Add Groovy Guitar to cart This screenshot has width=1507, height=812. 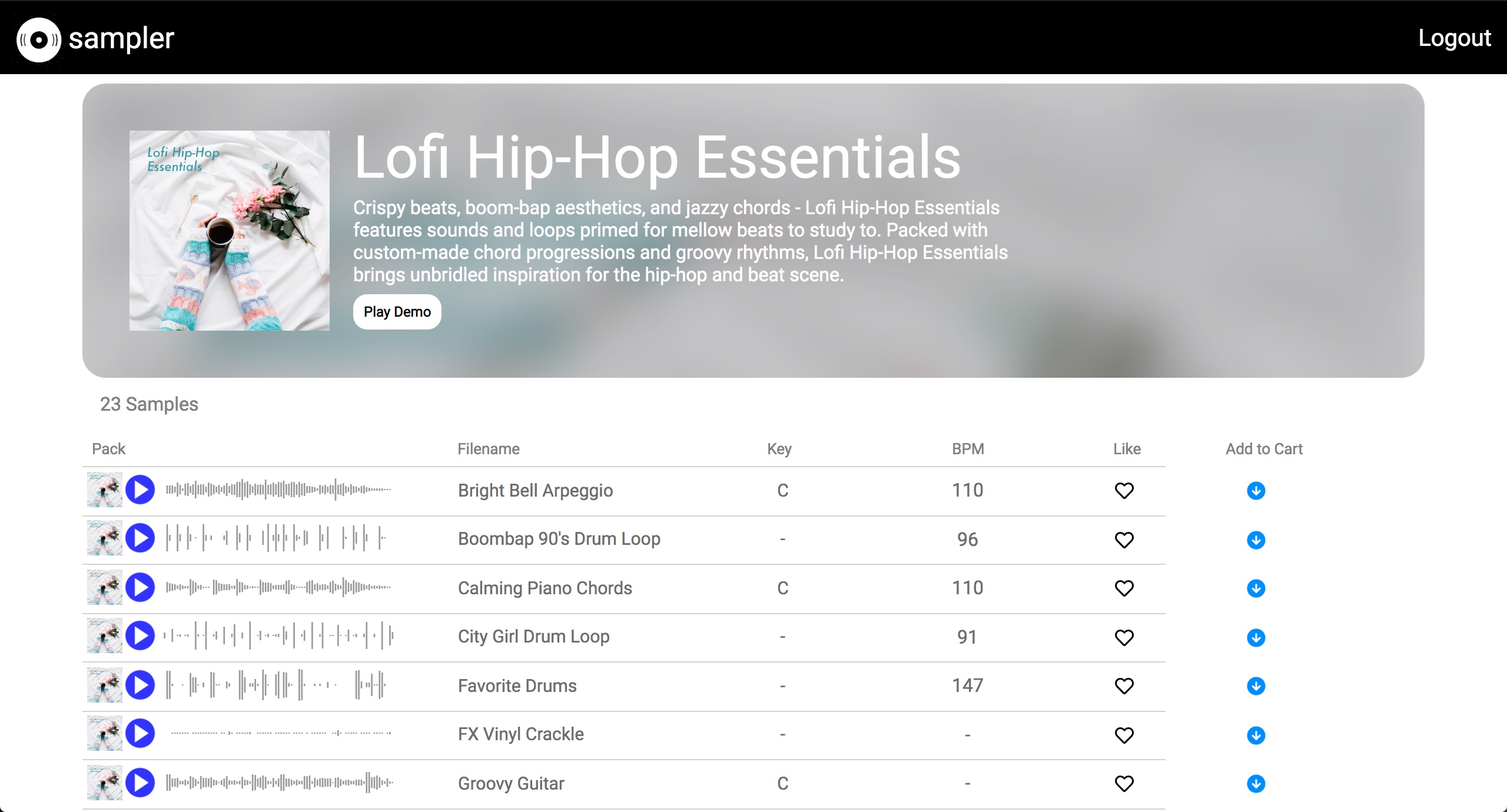click(x=1256, y=784)
